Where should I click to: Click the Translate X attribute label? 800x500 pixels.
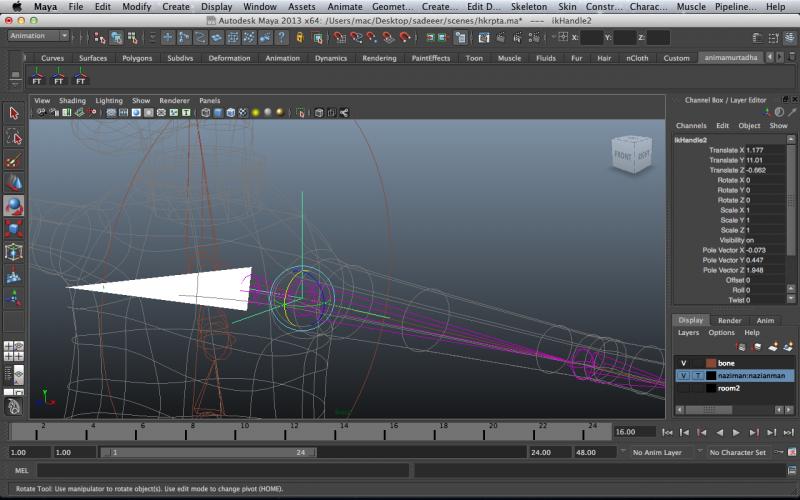[x=727, y=150]
